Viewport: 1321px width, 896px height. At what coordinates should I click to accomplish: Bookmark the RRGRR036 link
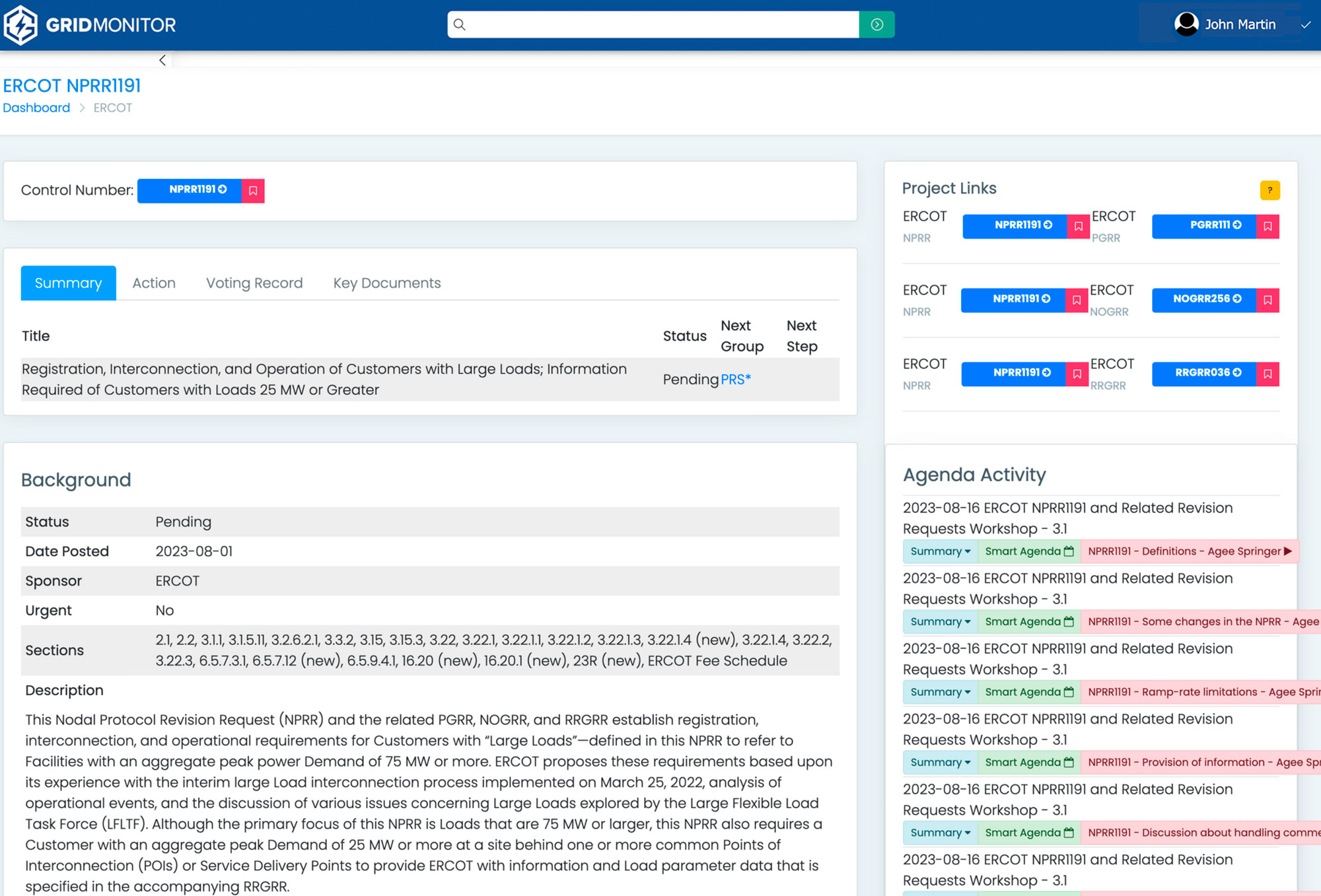coord(1267,374)
